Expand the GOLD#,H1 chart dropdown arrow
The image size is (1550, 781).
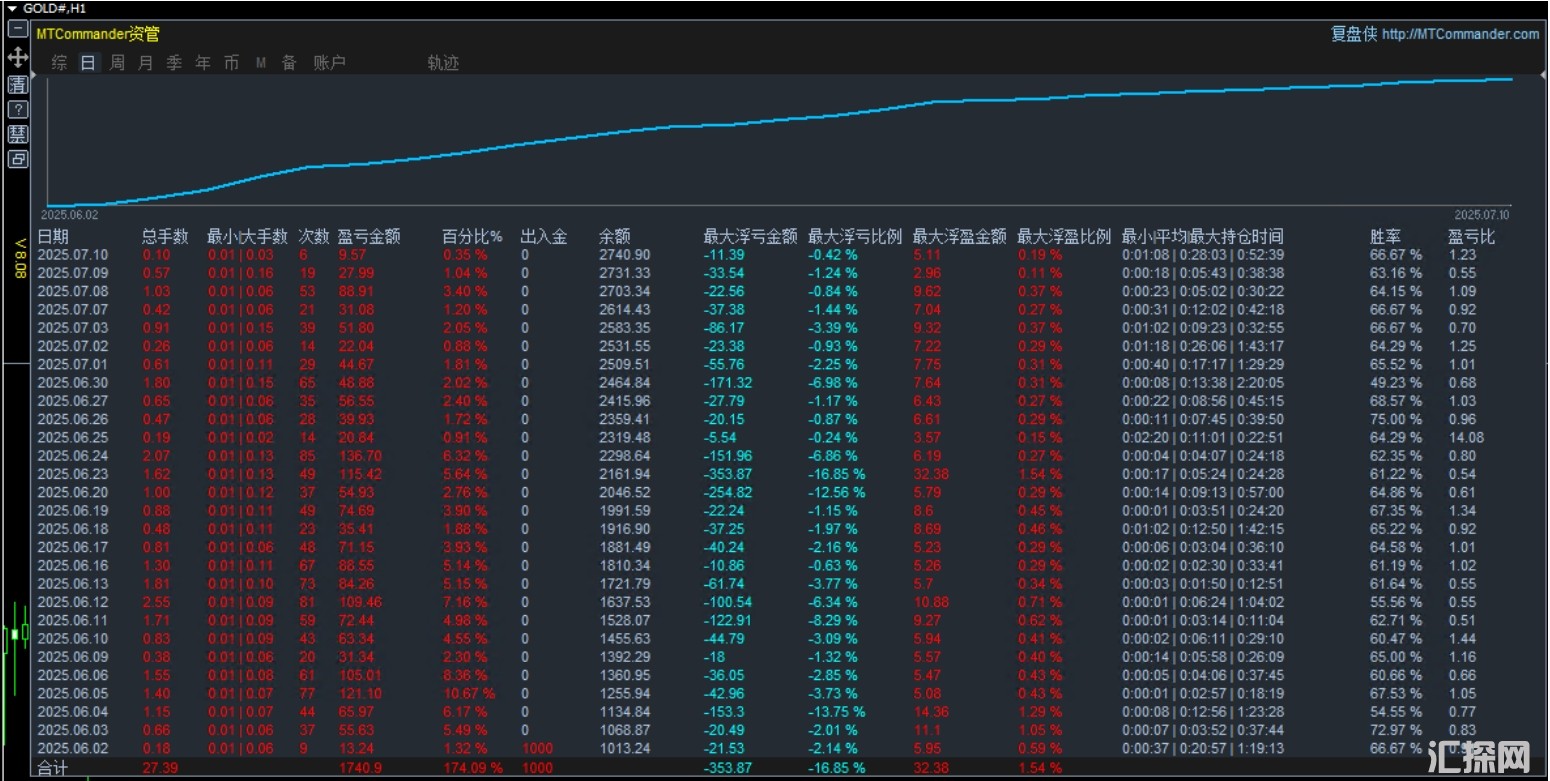12,8
